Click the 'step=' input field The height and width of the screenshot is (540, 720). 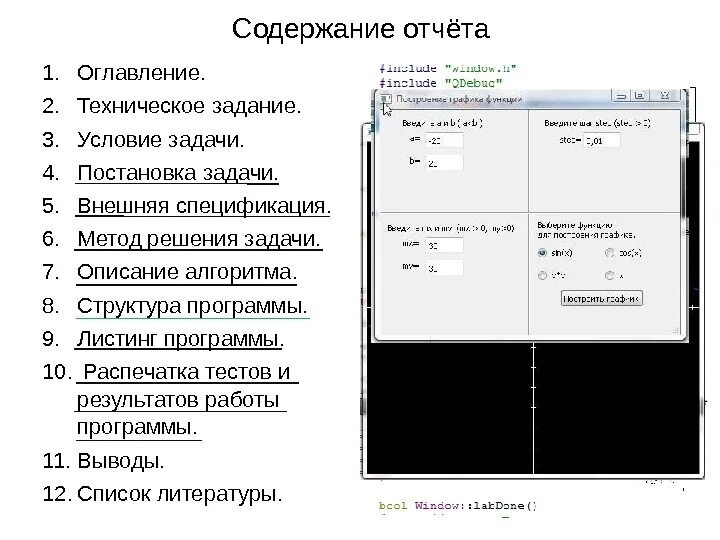pyautogui.click(x=602, y=141)
